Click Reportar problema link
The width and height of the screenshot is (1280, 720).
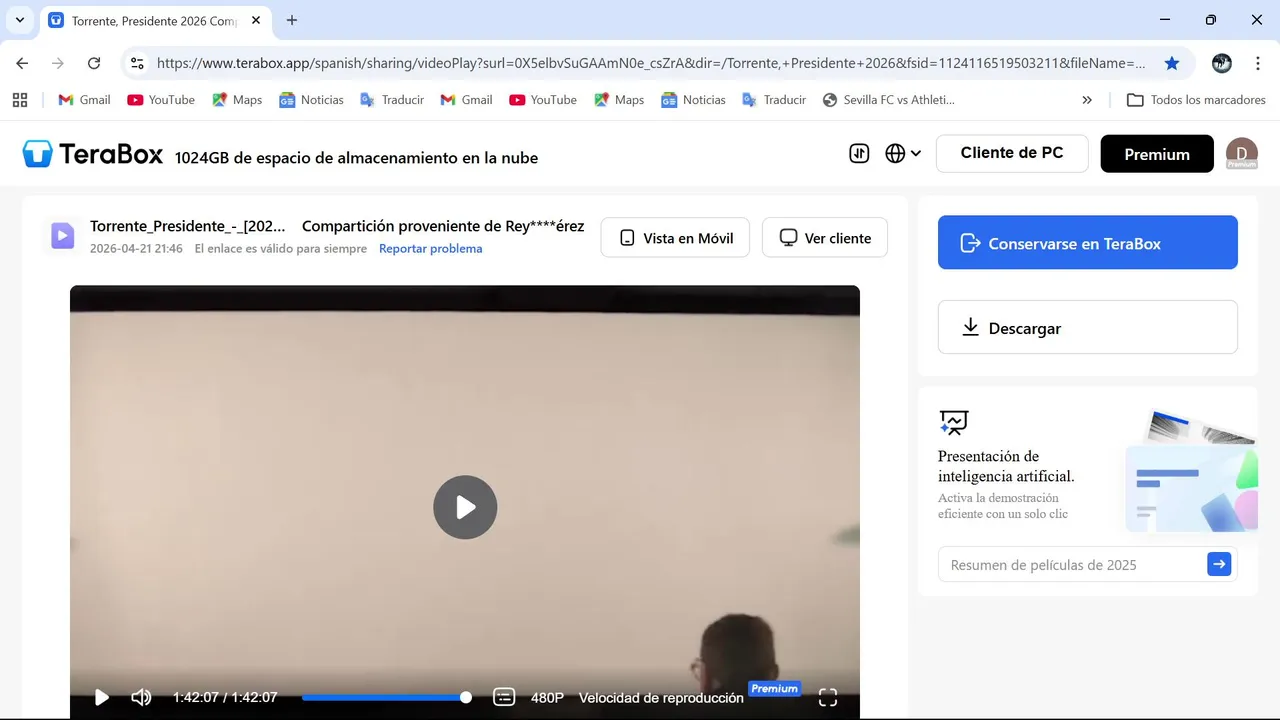coord(430,249)
